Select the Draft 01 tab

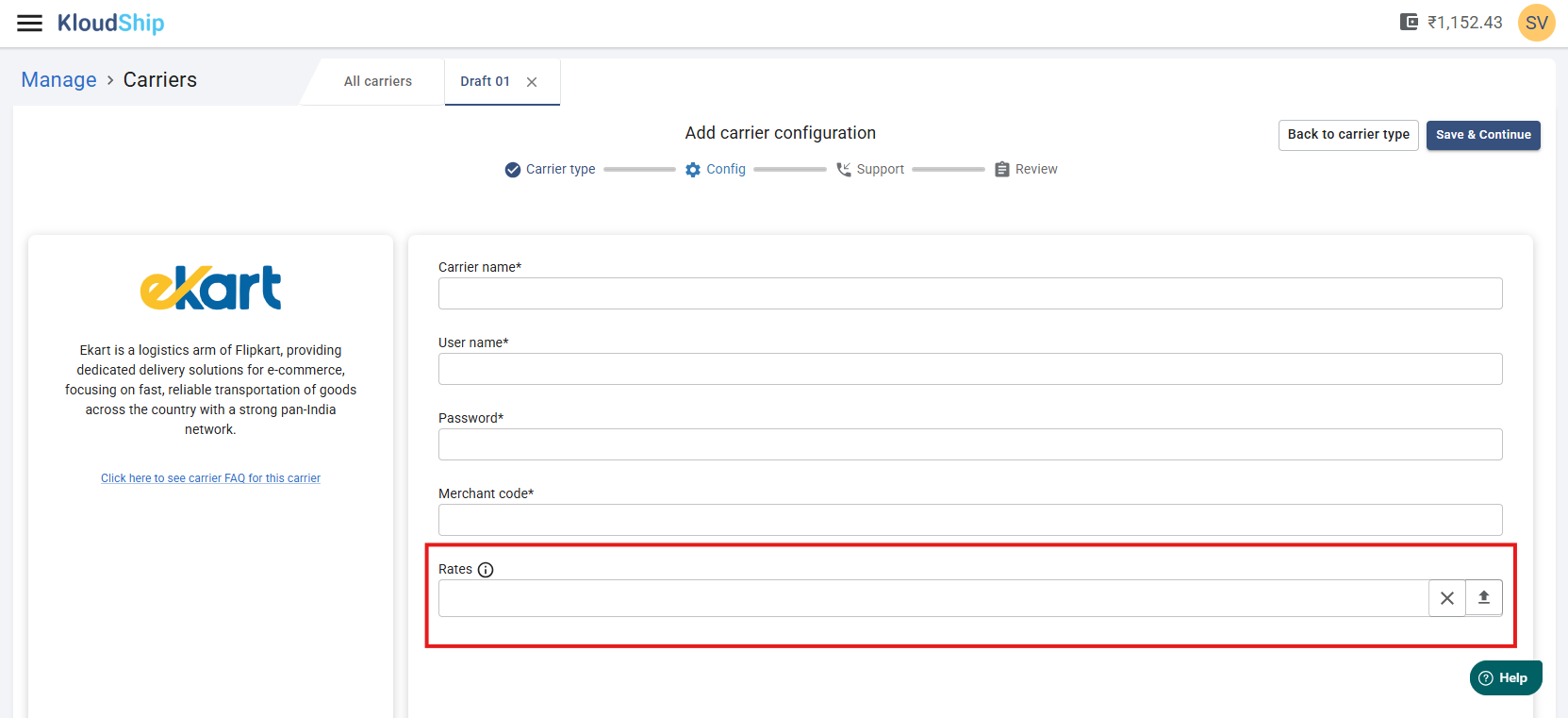coord(485,81)
